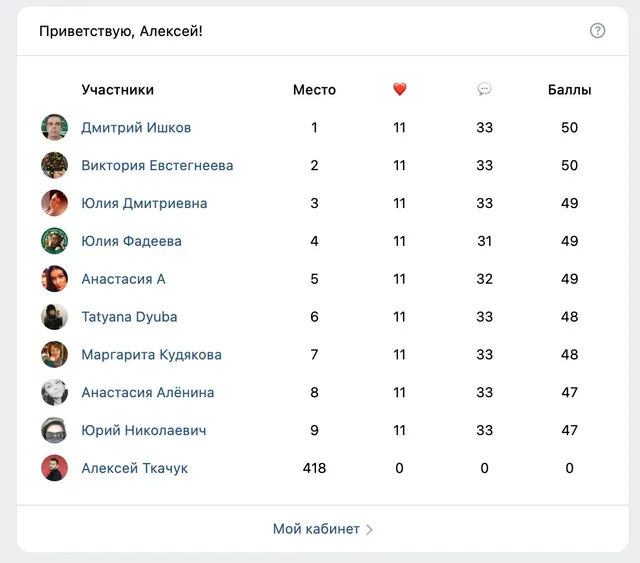
Task: Open Виктория Евстегнеева's avatar photo
Action: pyautogui.click(x=54, y=165)
